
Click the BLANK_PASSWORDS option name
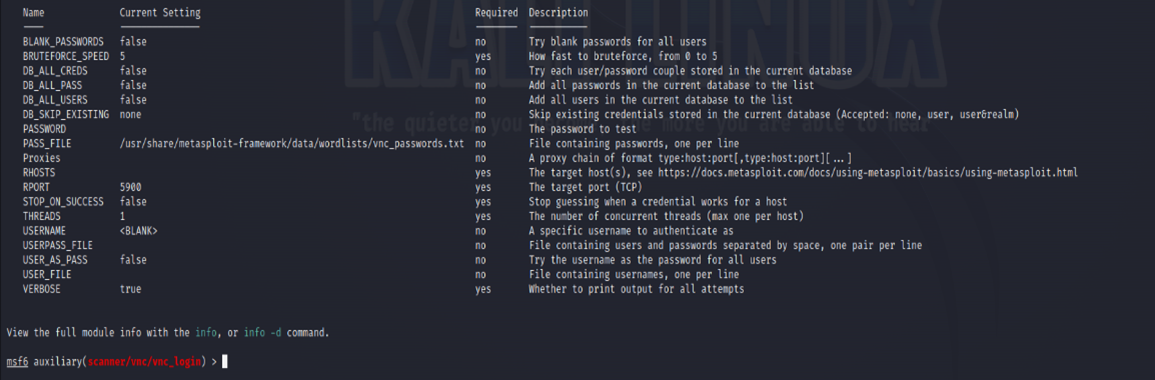coord(63,42)
